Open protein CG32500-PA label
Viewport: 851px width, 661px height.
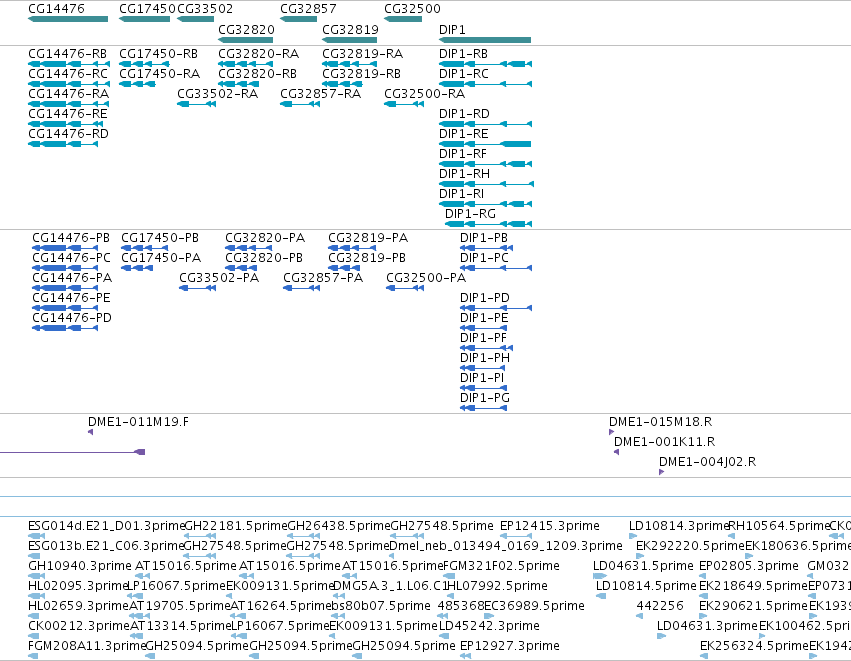pyautogui.click(x=426, y=278)
